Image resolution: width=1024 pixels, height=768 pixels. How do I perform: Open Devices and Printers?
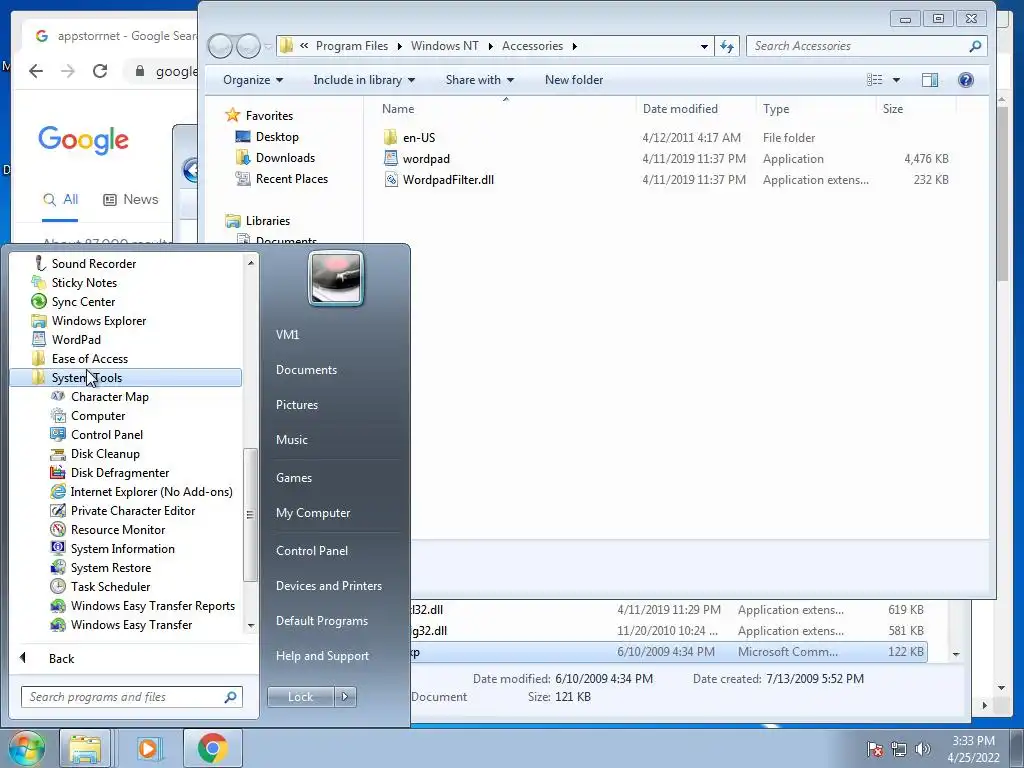[x=328, y=586]
